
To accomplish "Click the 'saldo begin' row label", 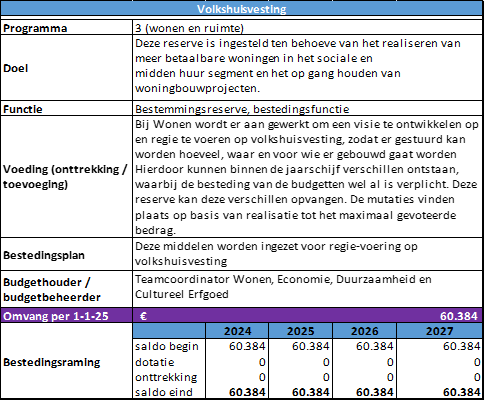I will pyautogui.click(x=167, y=346).
